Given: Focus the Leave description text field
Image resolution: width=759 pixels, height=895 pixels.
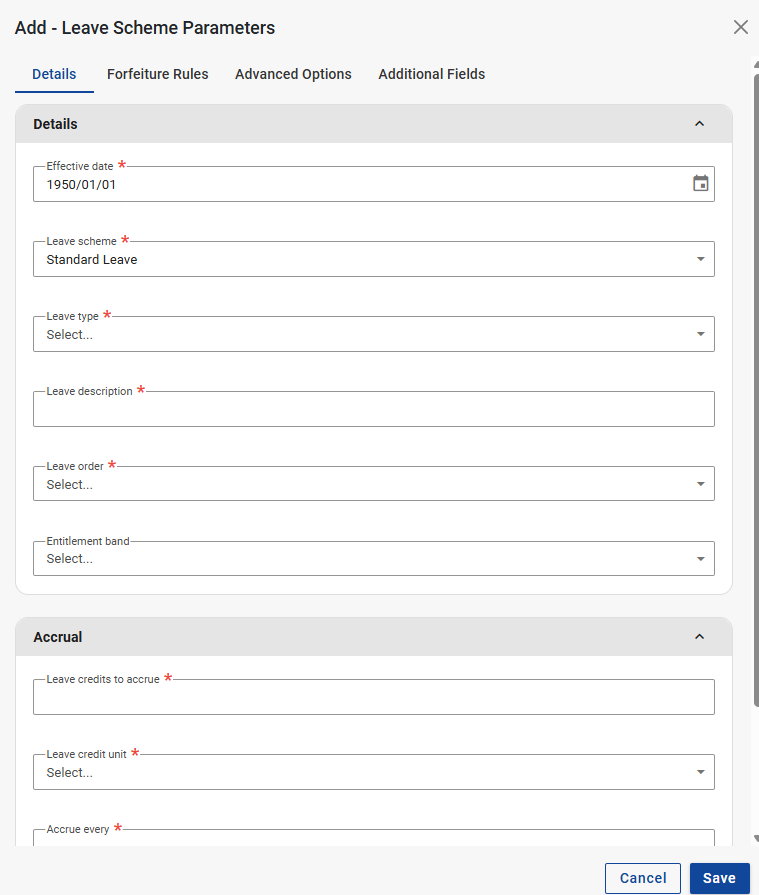Looking at the screenshot, I should 373,410.
